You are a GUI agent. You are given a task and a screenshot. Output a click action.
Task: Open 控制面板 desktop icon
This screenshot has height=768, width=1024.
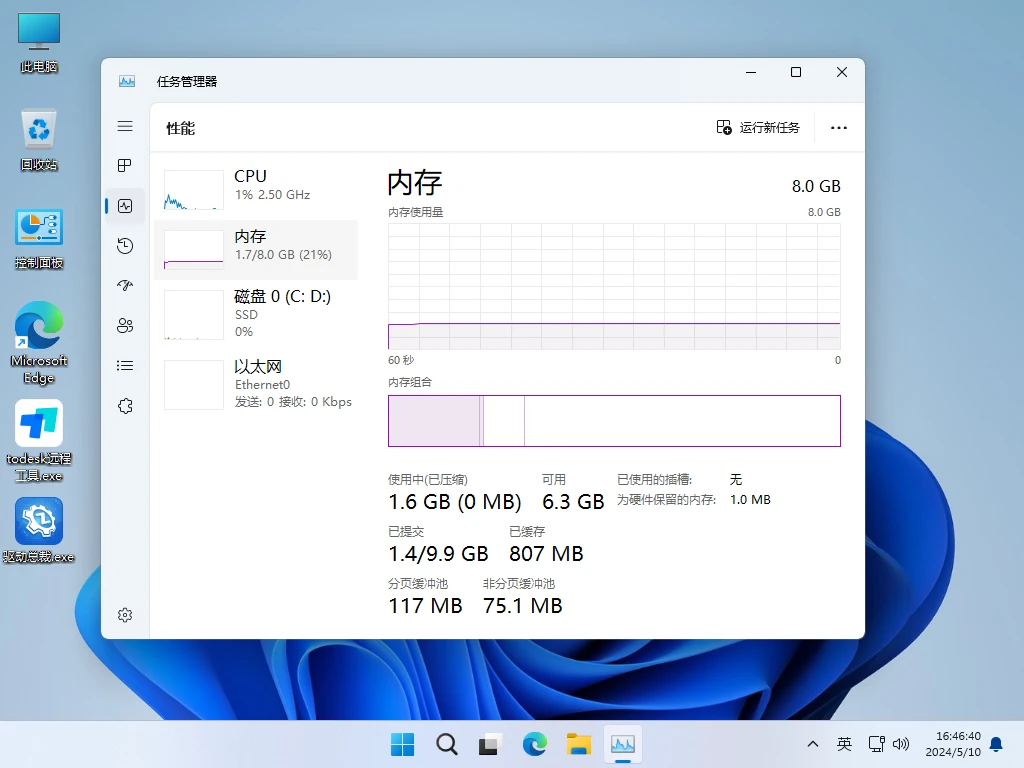39,238
